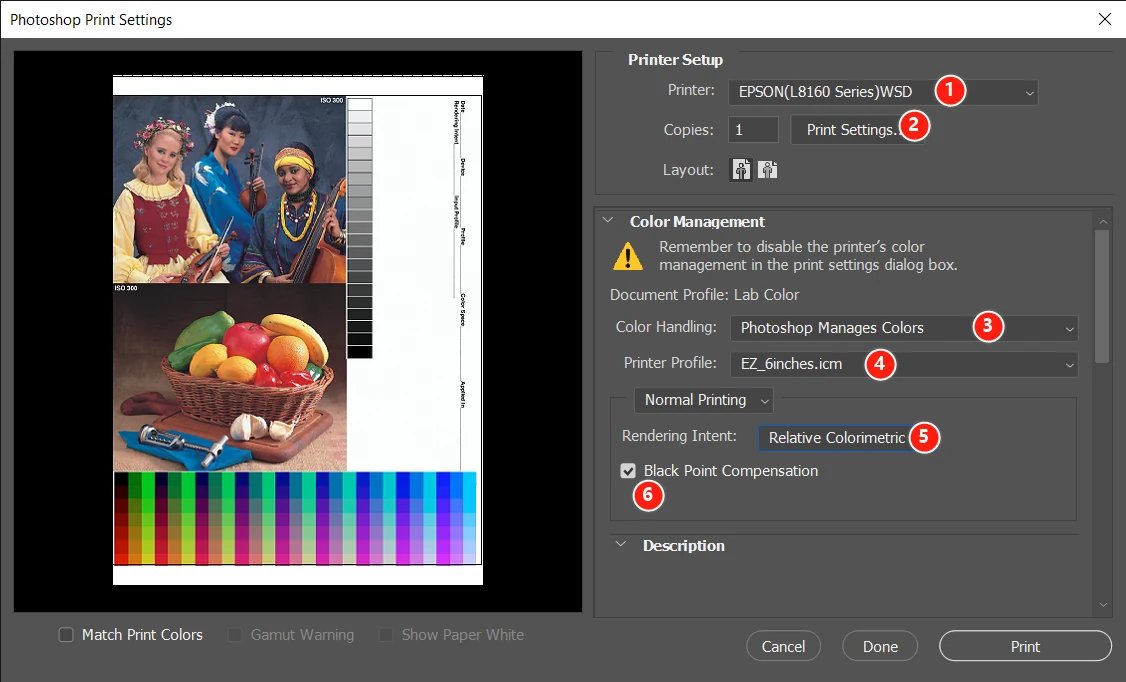The image size is (1126, 682).
Task: Click the yellow color management warning icon
Action: [x=628, y=256]
